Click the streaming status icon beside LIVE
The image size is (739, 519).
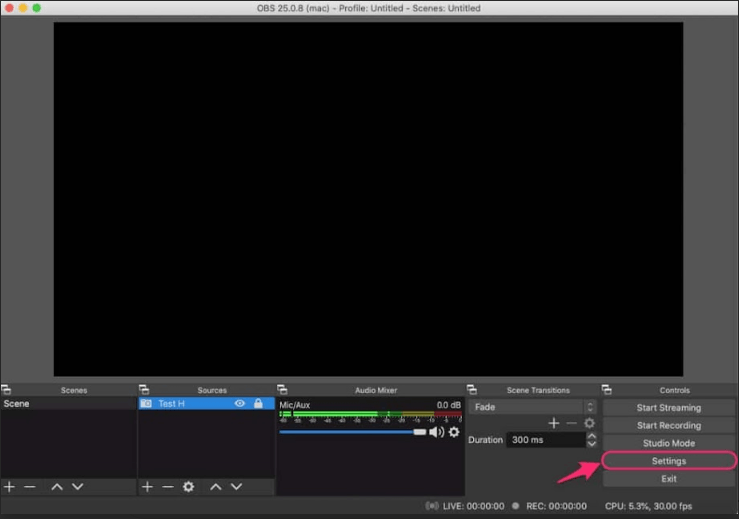432,506
